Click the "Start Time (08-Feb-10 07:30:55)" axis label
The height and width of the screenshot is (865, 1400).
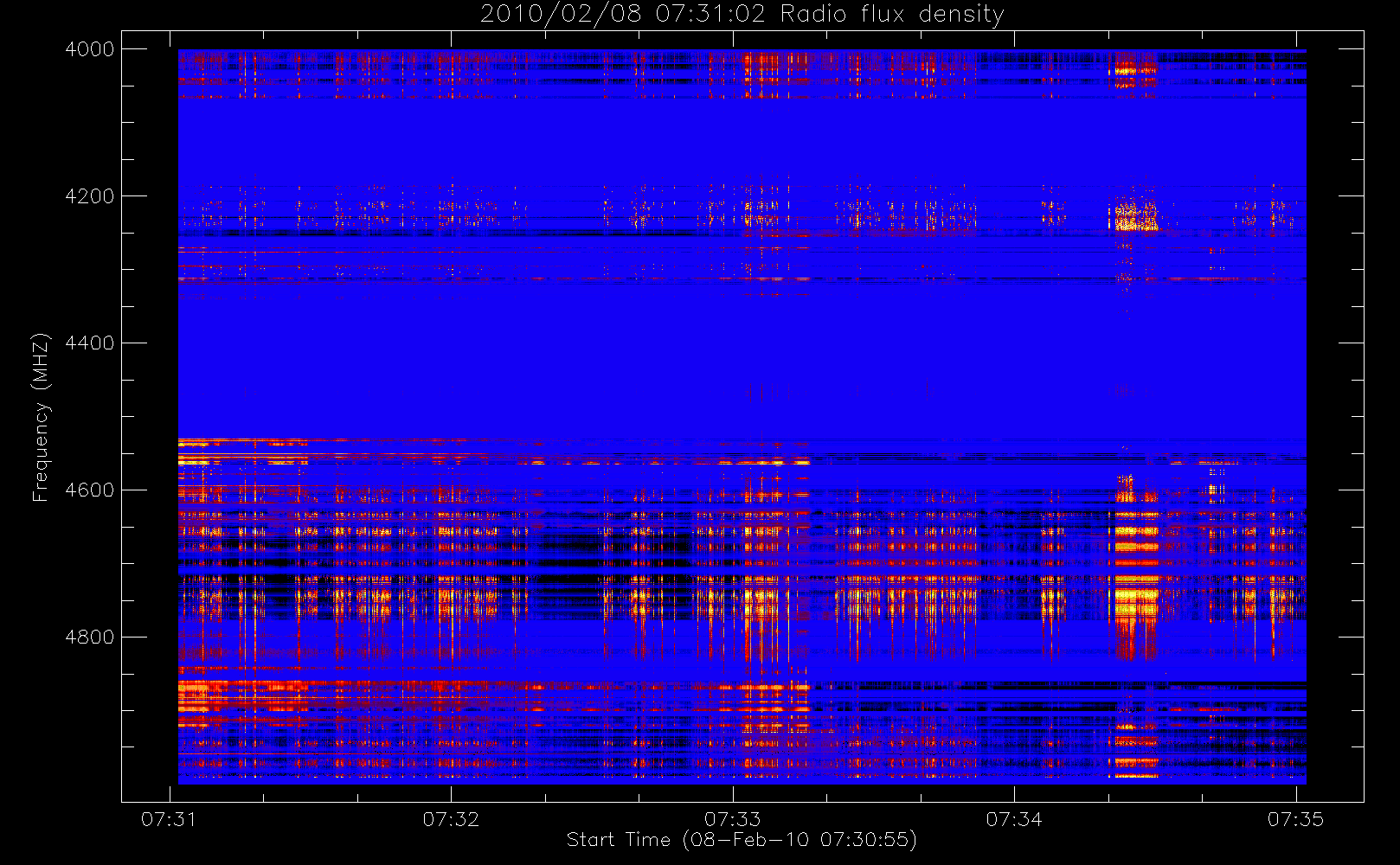tap(742, 840)
